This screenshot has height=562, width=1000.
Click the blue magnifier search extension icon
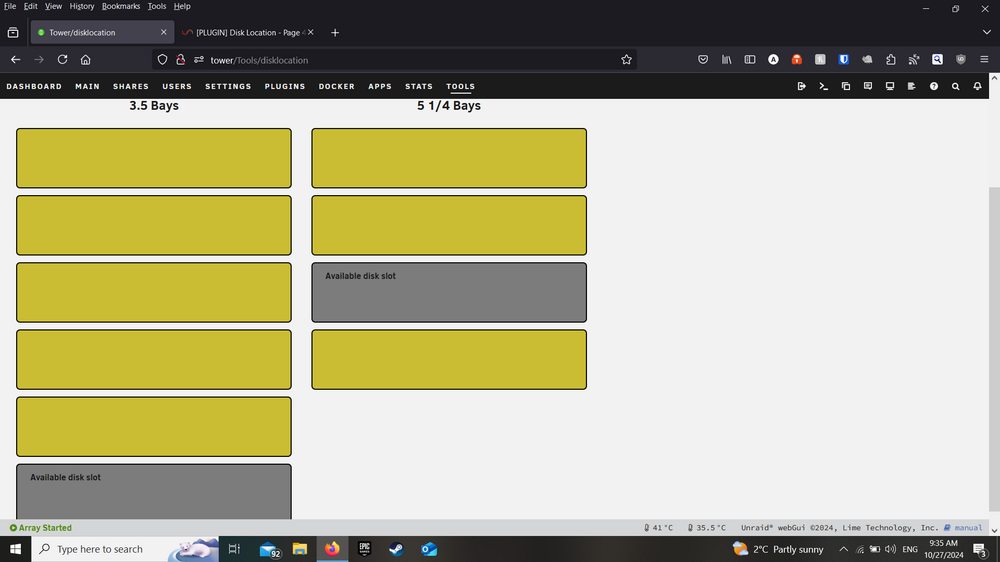point(937,59)
